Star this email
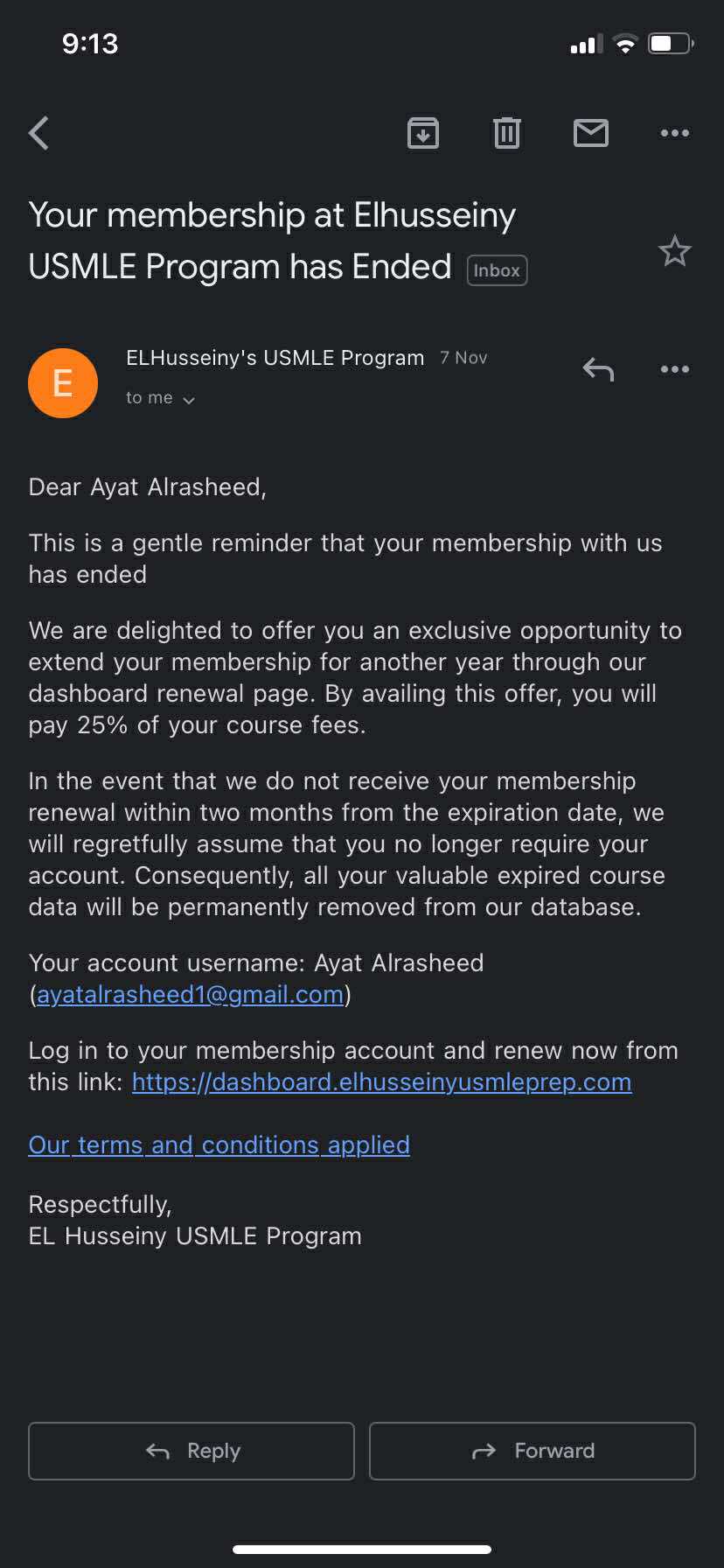Viewport: 724px width, 1568px height. 674,252
